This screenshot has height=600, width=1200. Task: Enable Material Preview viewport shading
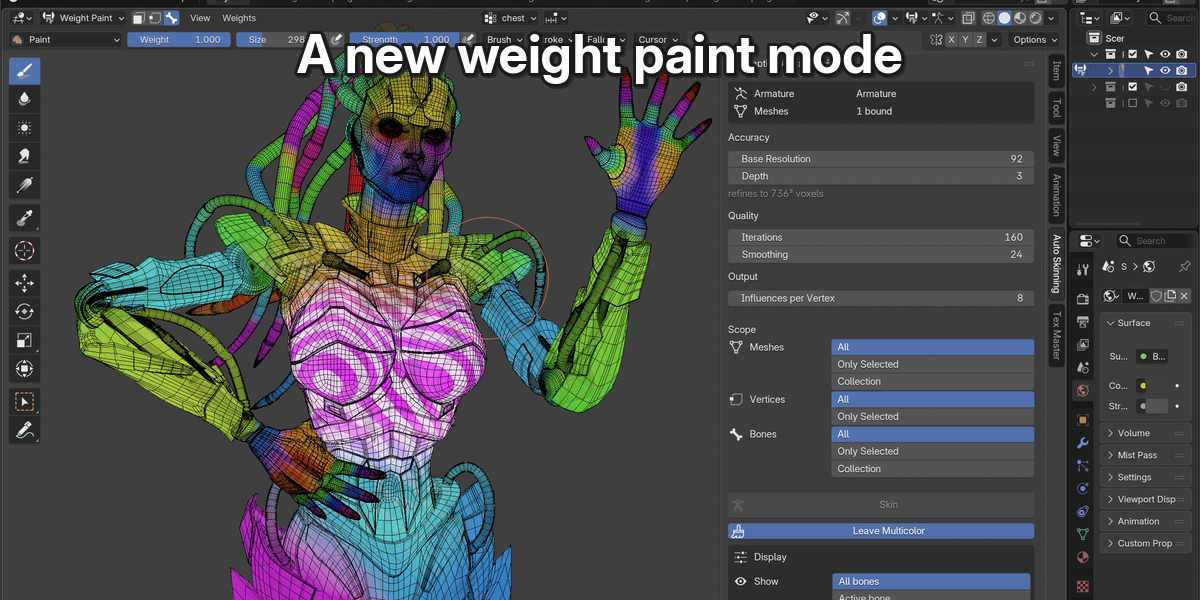tap(1019, 18)
